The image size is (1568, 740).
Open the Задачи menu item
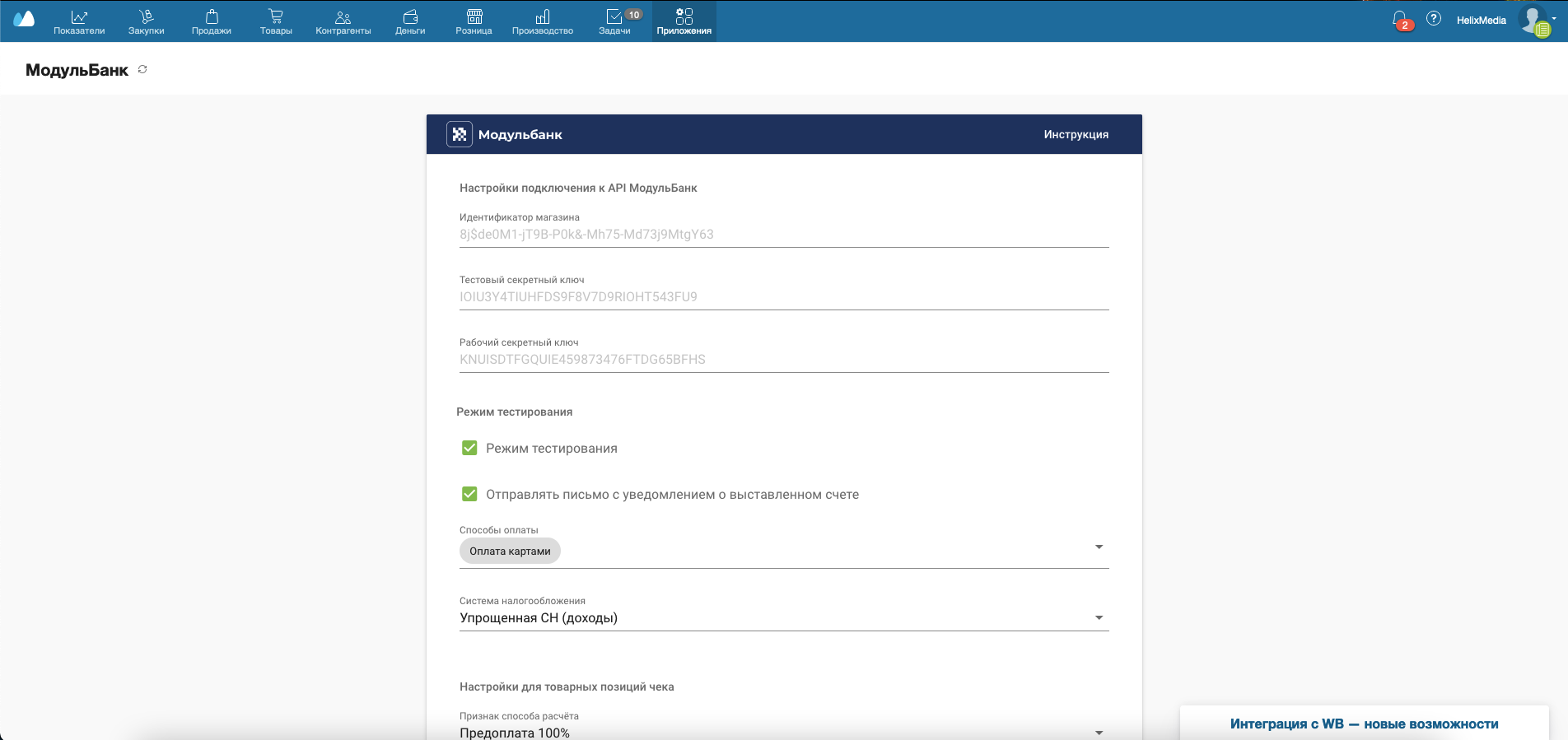click(615, 21)
